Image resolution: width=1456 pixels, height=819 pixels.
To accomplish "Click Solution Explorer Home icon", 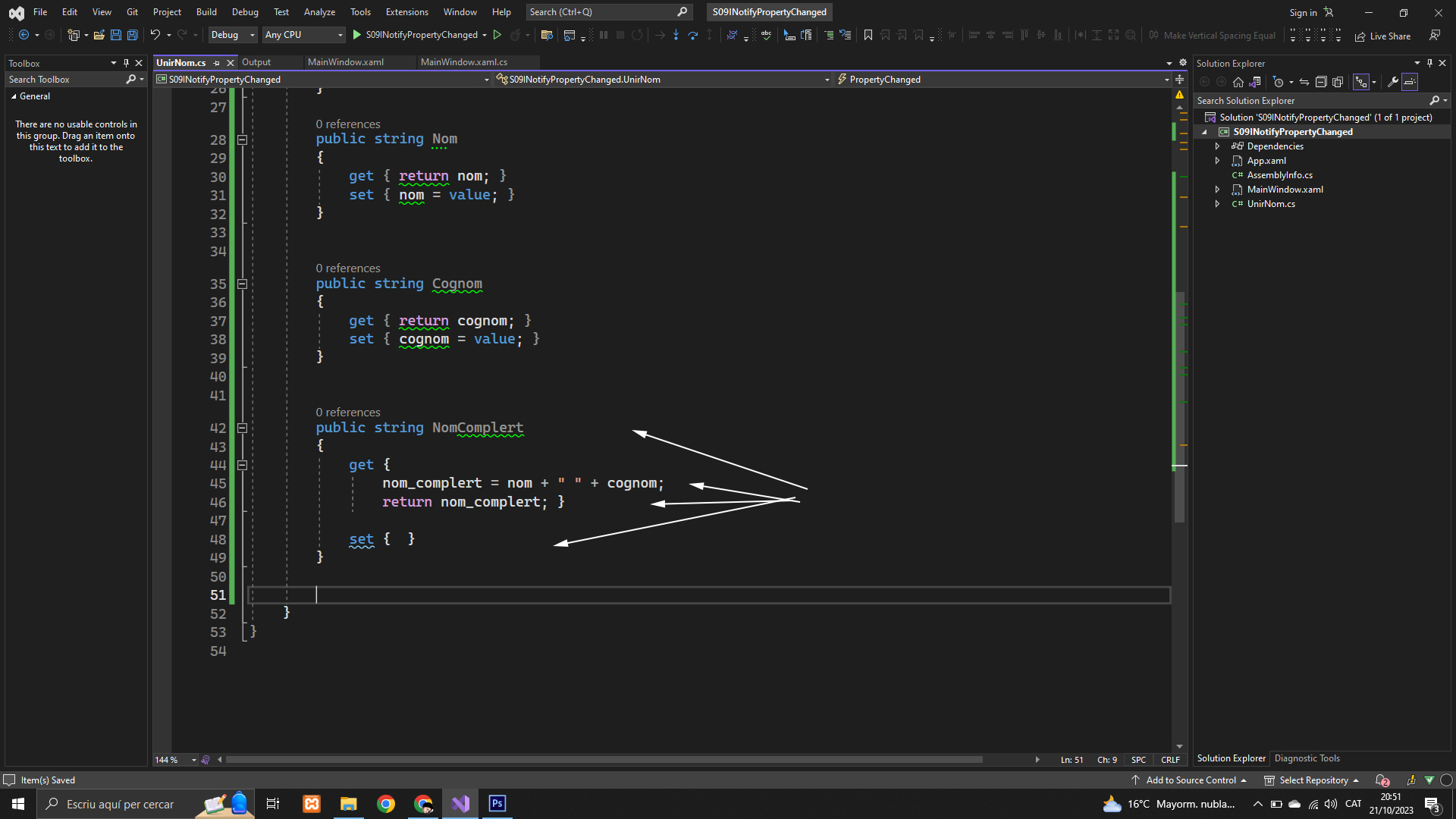I will point(1238,82).
